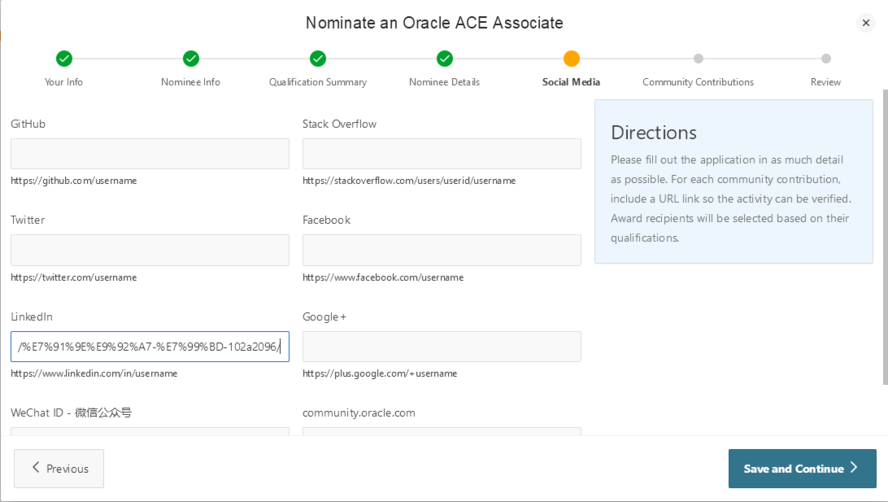
Task: Focus the Google+ input field
Action: [x=441, y=347]
